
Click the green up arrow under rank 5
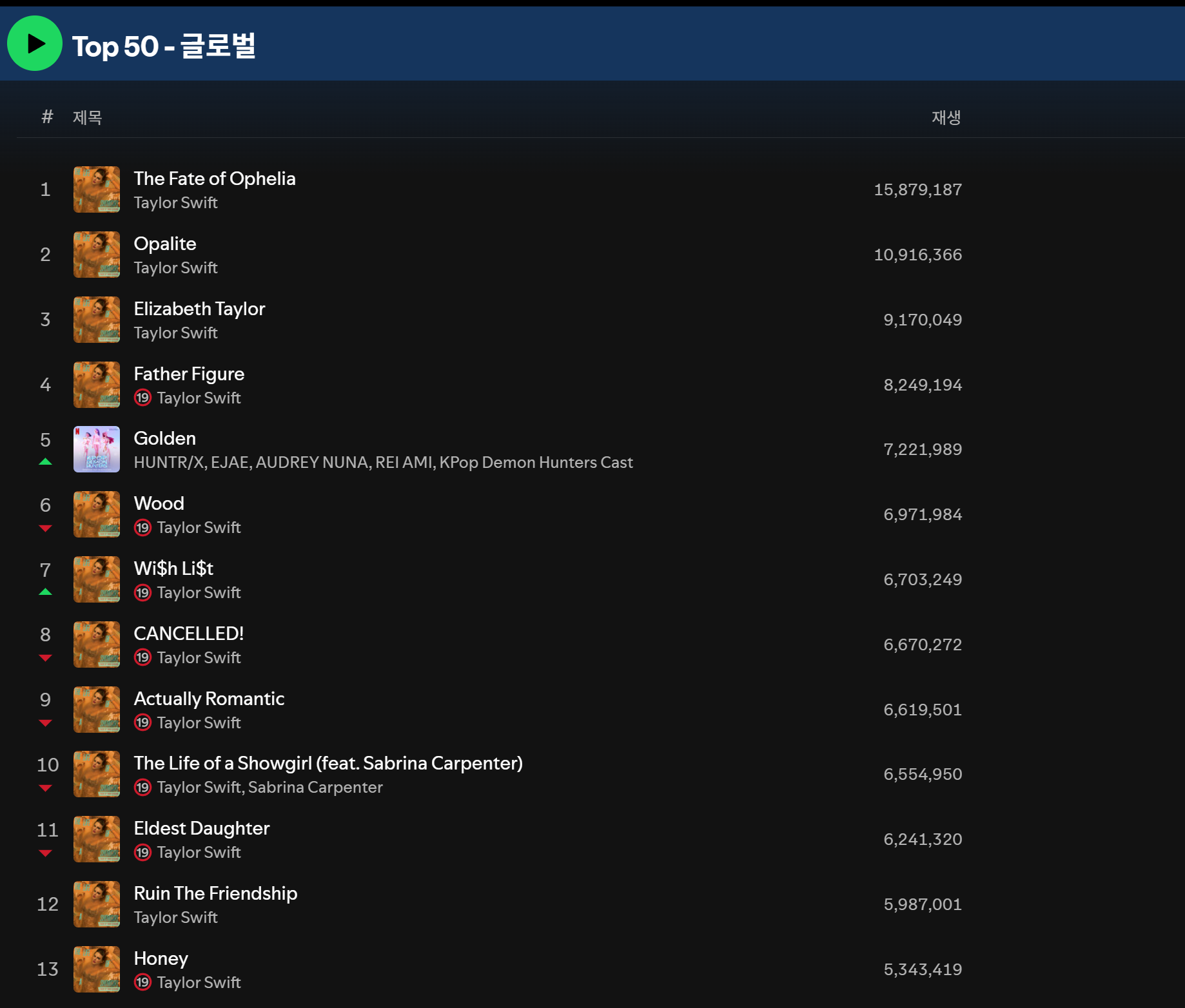click(45, 461)
